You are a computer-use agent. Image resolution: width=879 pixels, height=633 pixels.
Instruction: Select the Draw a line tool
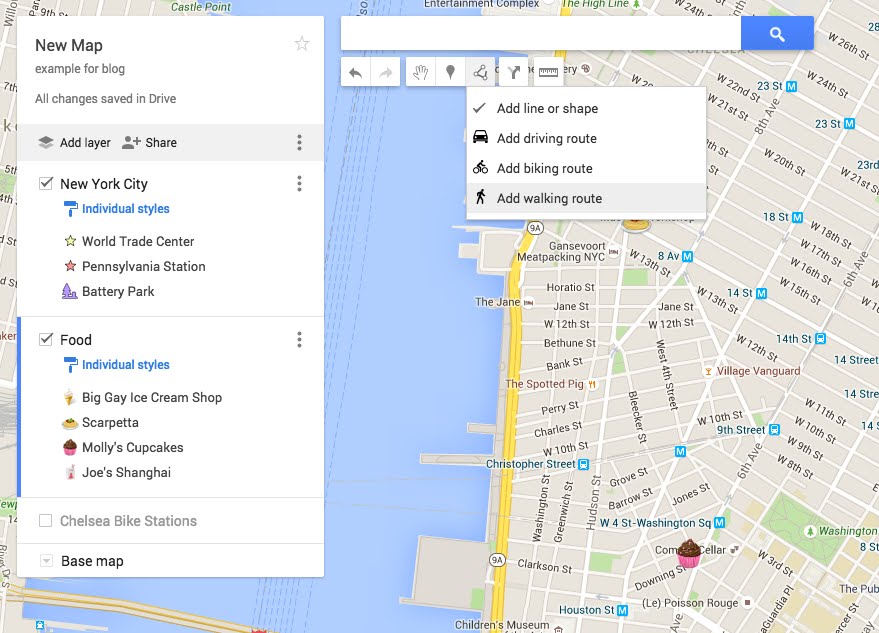[x=481, y=71]
